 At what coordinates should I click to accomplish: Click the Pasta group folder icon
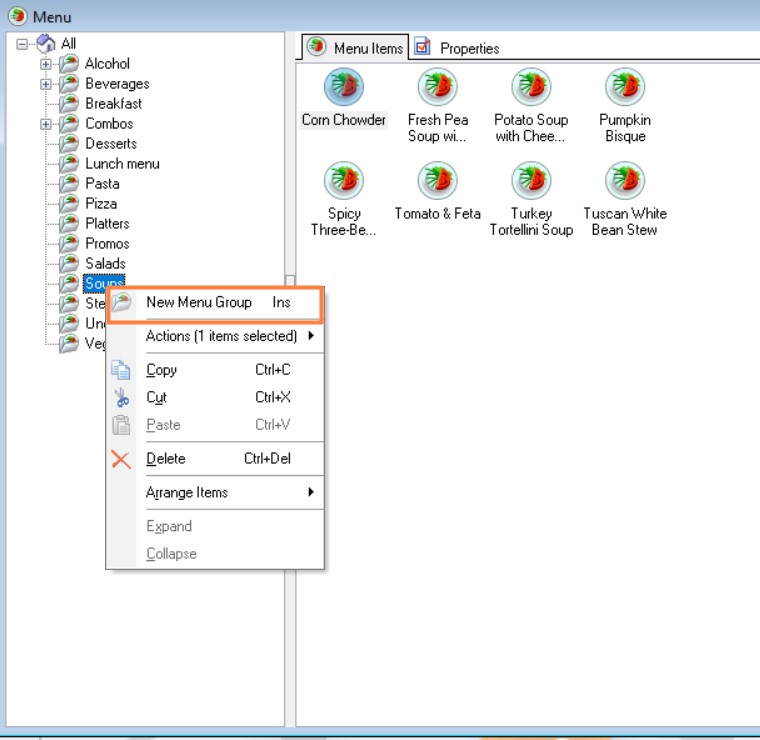pyautogui.click(x=69, y=183)
